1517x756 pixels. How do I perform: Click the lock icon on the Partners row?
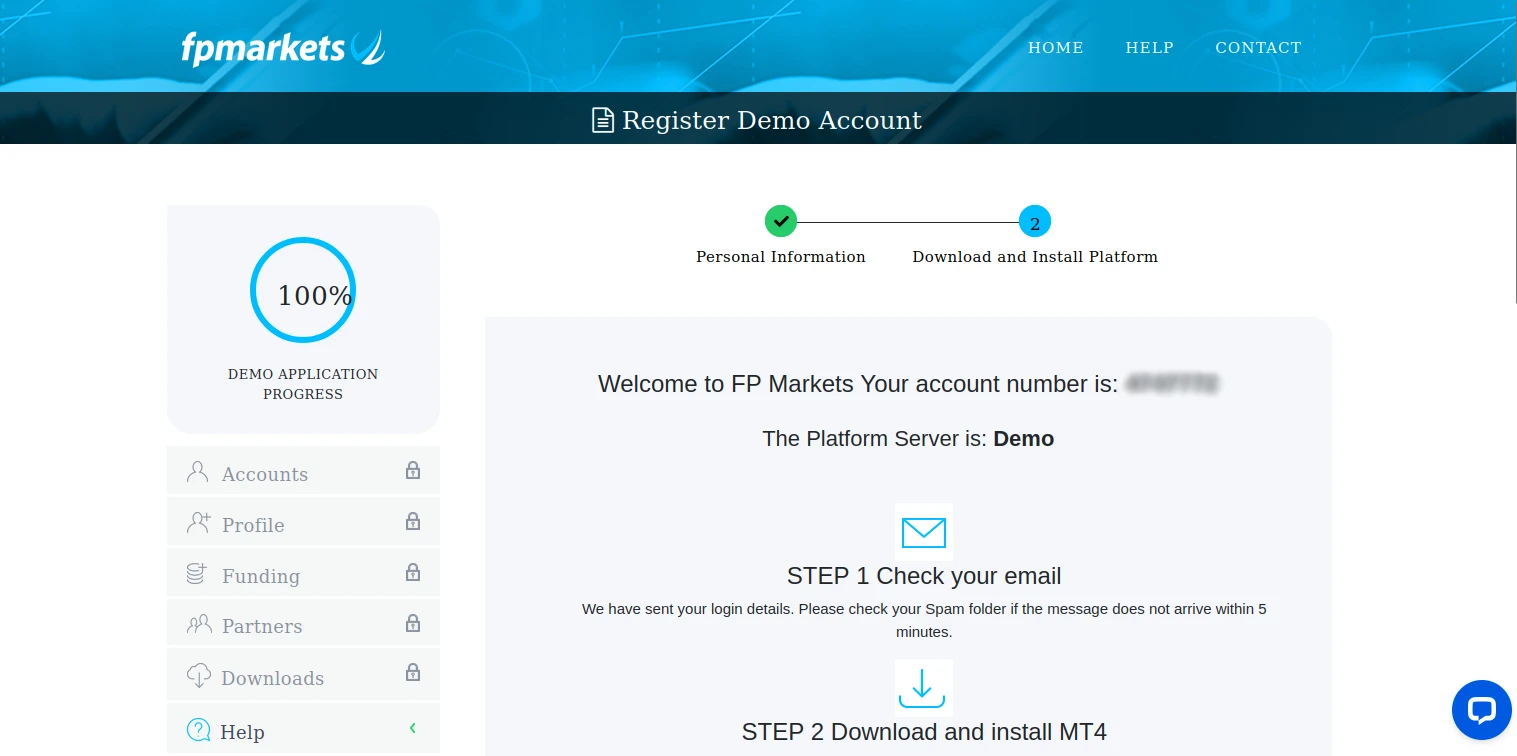pos(413,623)
